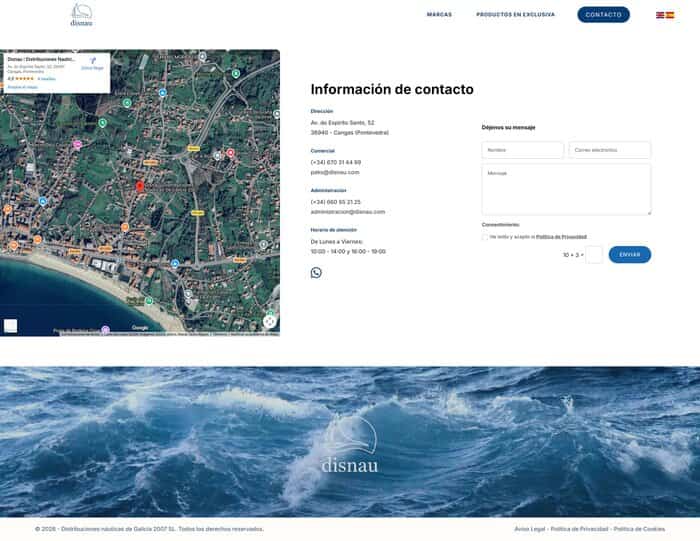Focus the Nombre input field
The image size is (700, 541).
[x=523, y=150]
